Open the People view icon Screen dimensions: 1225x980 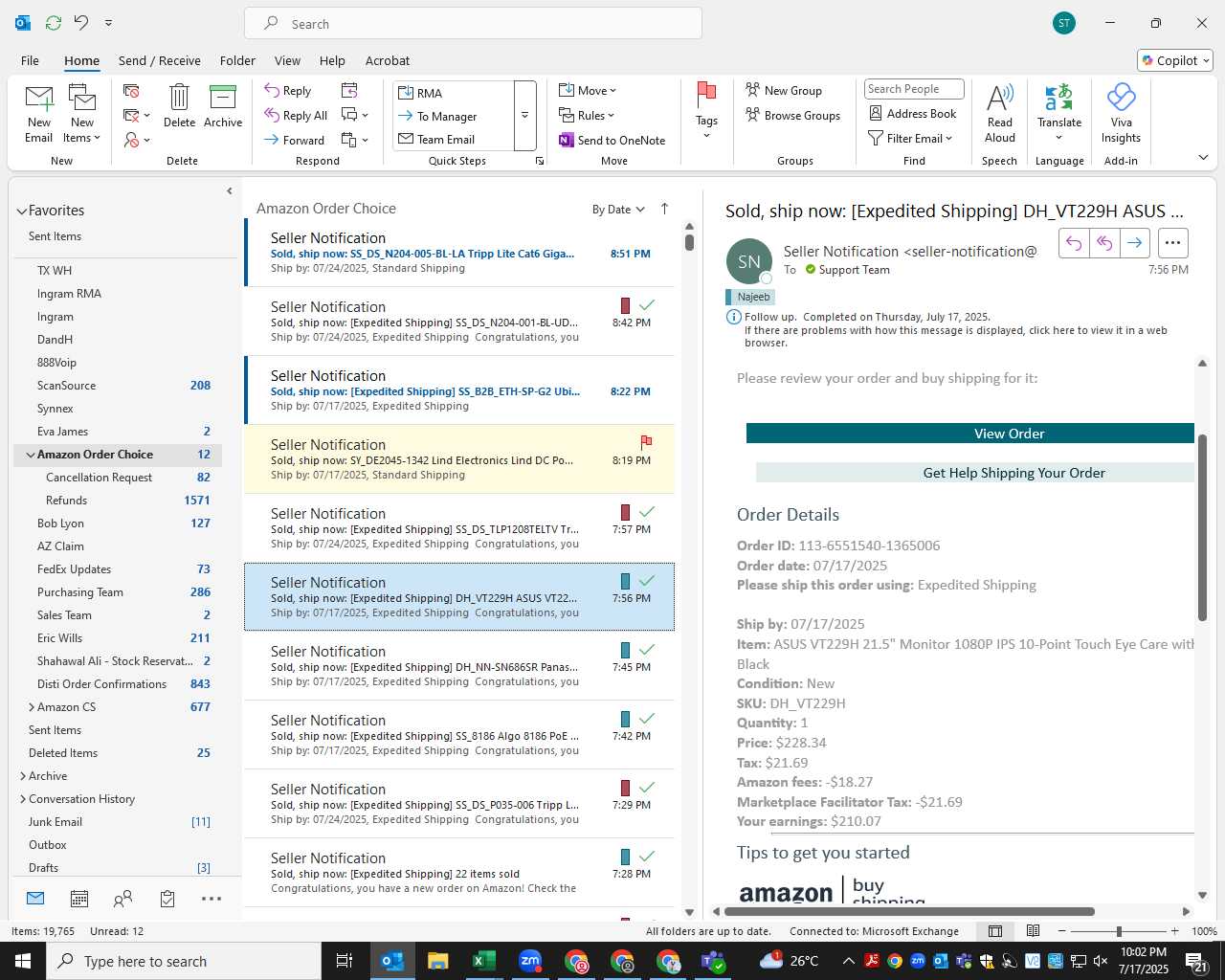pyautogui.click(x=122, y=899)
